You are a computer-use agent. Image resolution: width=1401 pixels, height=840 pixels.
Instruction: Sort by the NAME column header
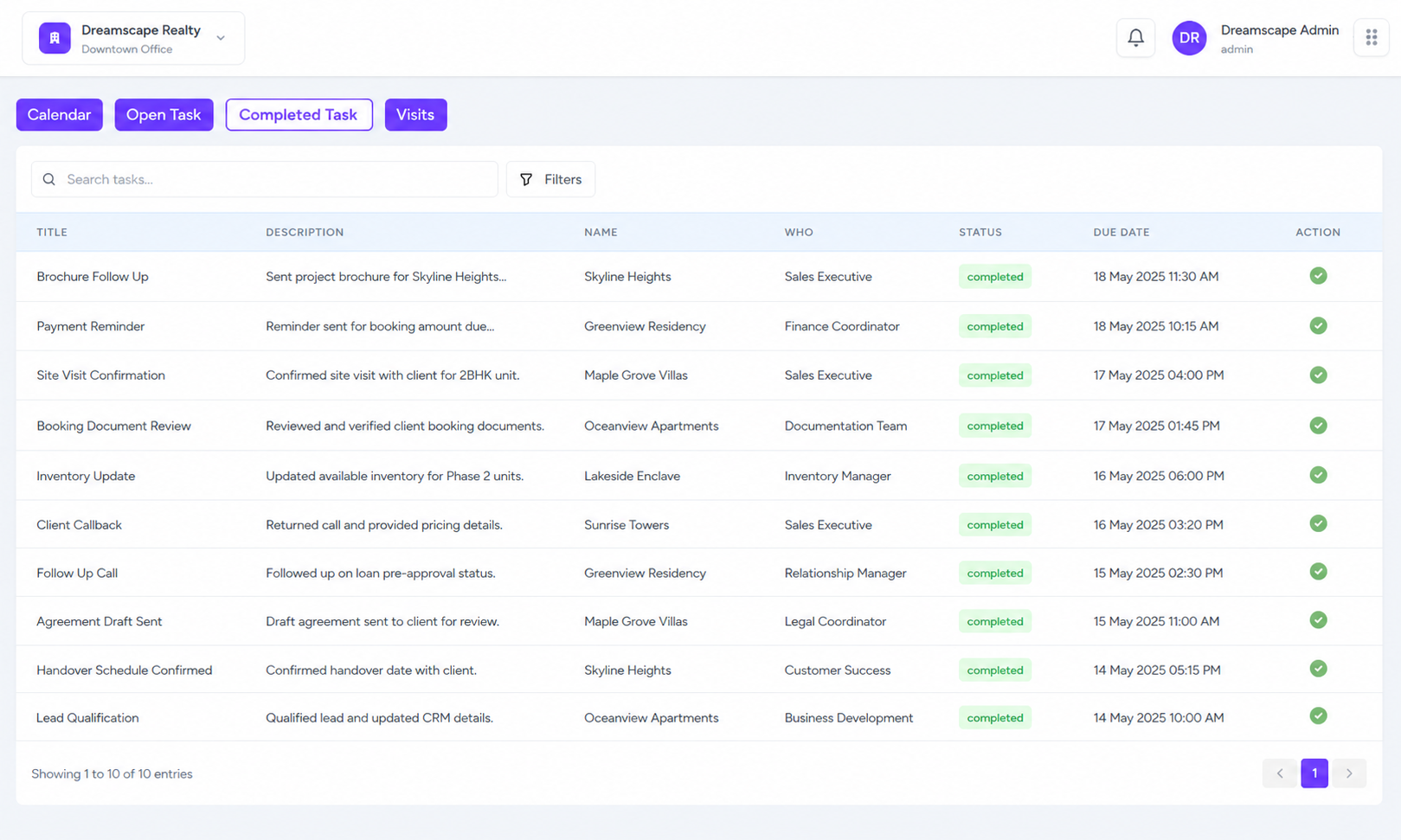[x=601, y=232]
